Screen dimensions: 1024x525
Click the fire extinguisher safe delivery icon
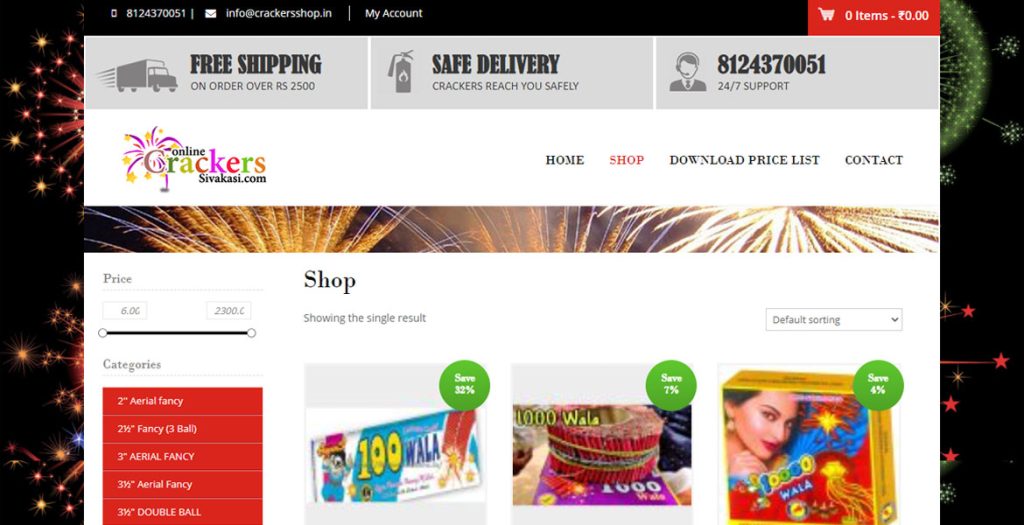tap(401, 72)
